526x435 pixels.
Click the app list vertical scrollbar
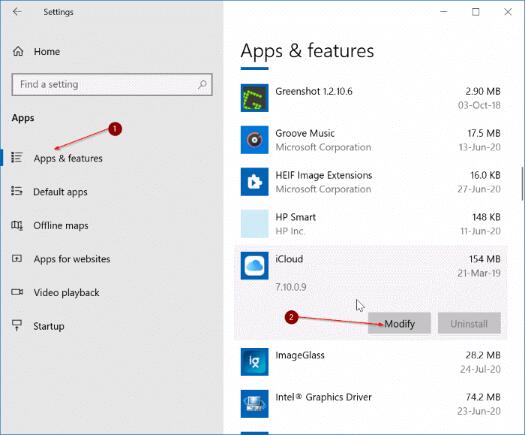coord(523,184)
